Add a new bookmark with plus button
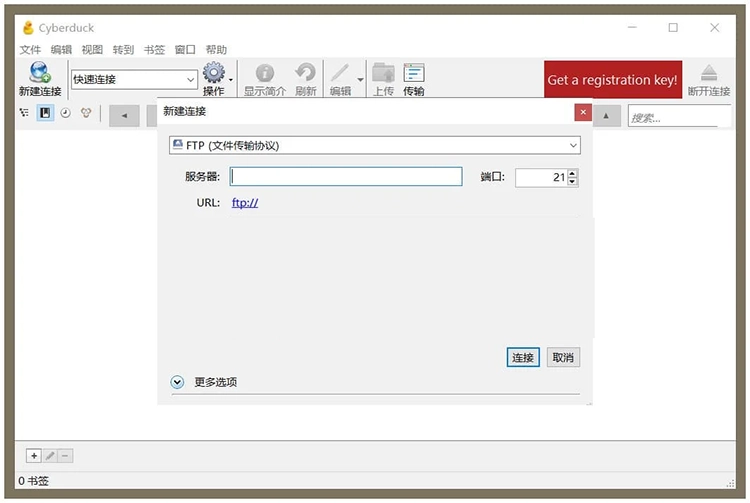750x503 pixels. tap(34, 455)
